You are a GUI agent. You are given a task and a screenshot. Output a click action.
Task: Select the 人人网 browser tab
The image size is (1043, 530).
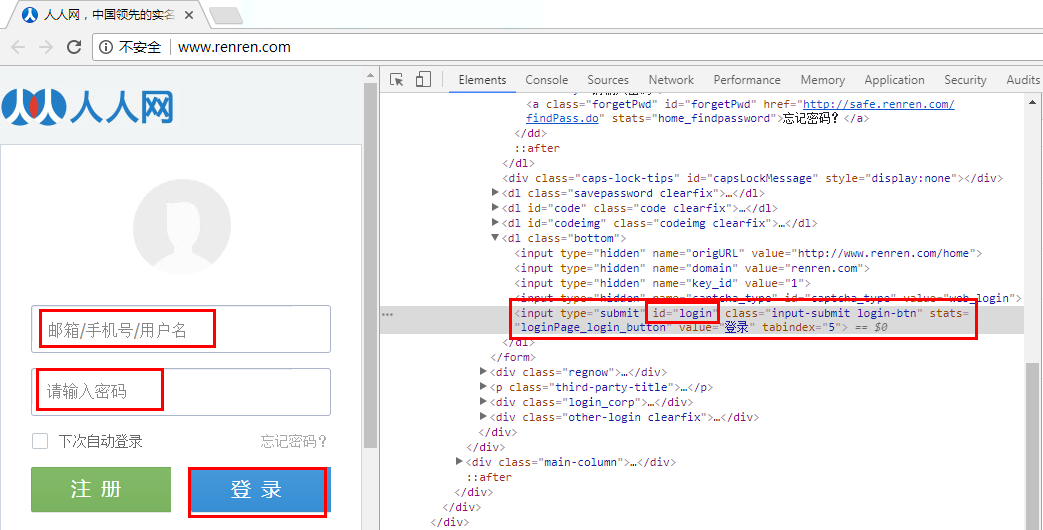[x=106, y=15]
